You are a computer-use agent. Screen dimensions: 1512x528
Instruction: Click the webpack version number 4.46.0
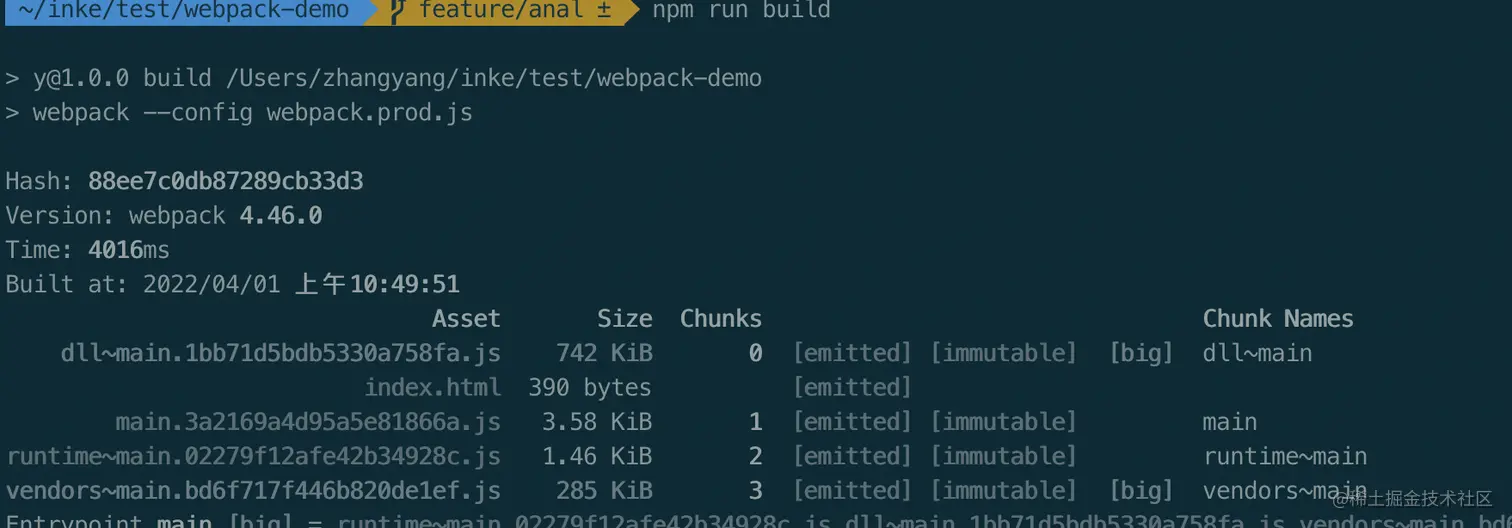(x=280, y=215)
